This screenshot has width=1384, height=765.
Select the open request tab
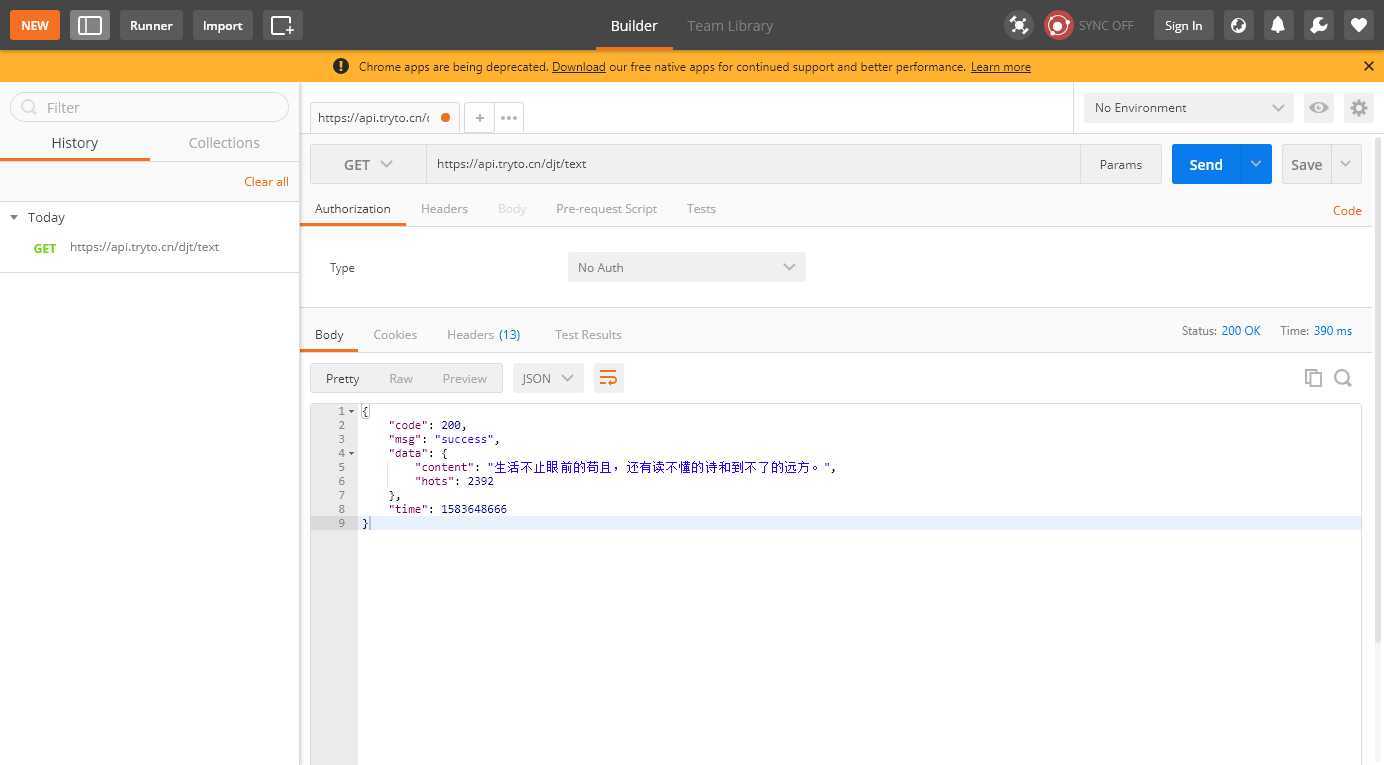point(384,117)
